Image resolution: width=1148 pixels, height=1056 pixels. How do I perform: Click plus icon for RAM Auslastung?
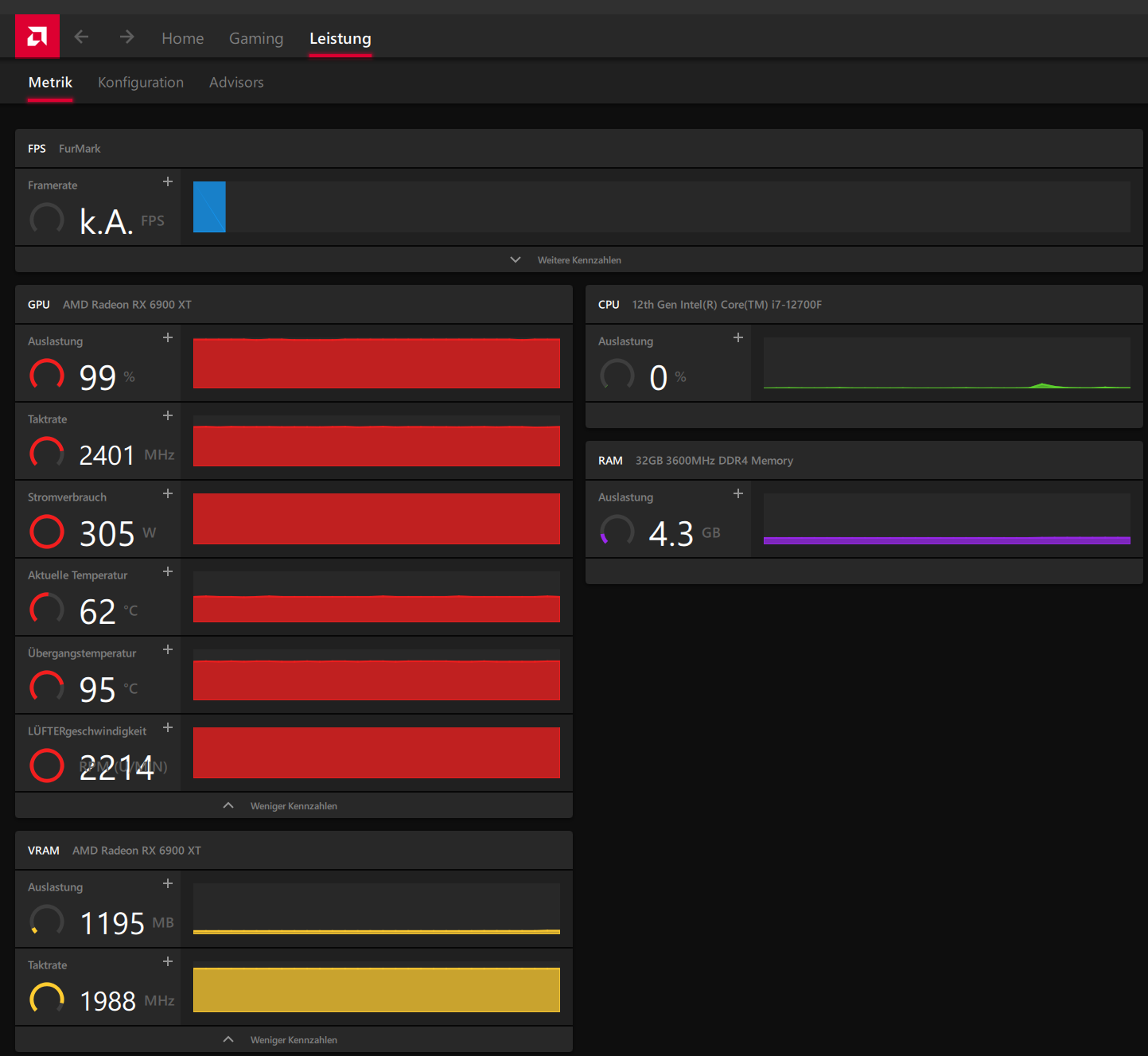[738, 493]
